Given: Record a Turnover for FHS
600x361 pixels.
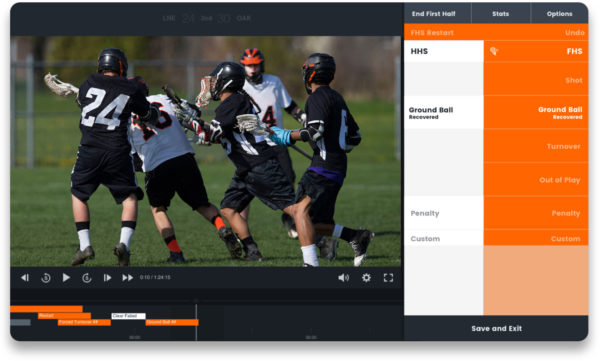Looking at the screenshot, I should pos(536,146).
